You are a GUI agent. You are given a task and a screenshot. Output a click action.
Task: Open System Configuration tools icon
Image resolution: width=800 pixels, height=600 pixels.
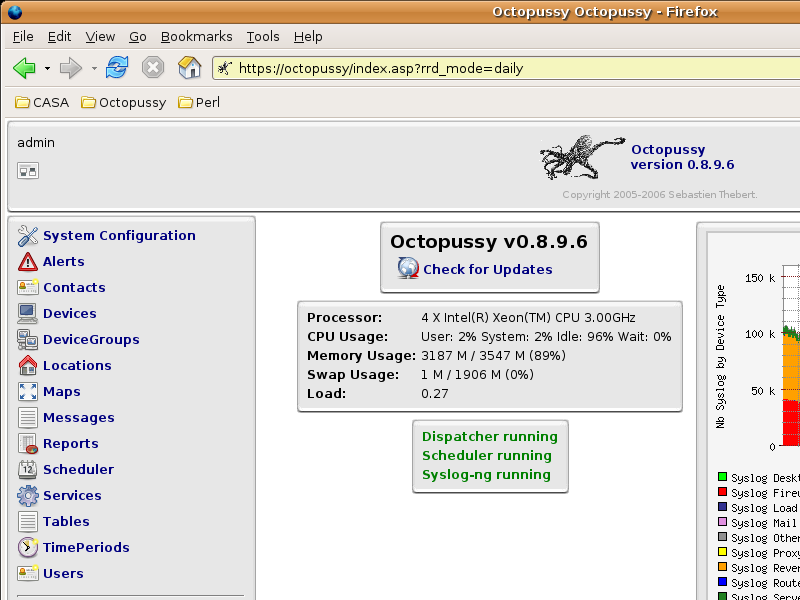pyautogui.click(x=28, y=236)
